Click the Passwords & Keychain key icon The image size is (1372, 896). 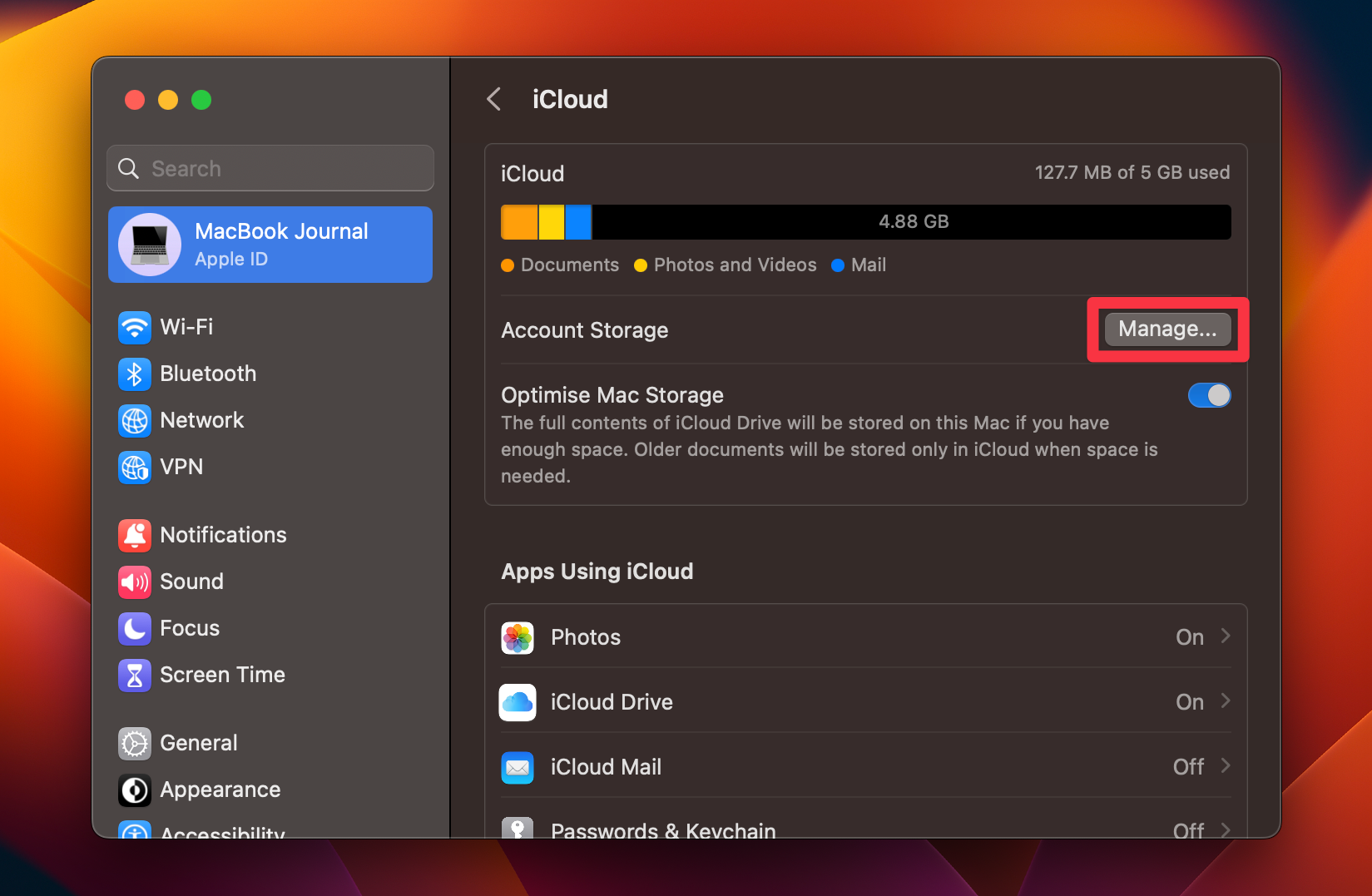point(517,829)
